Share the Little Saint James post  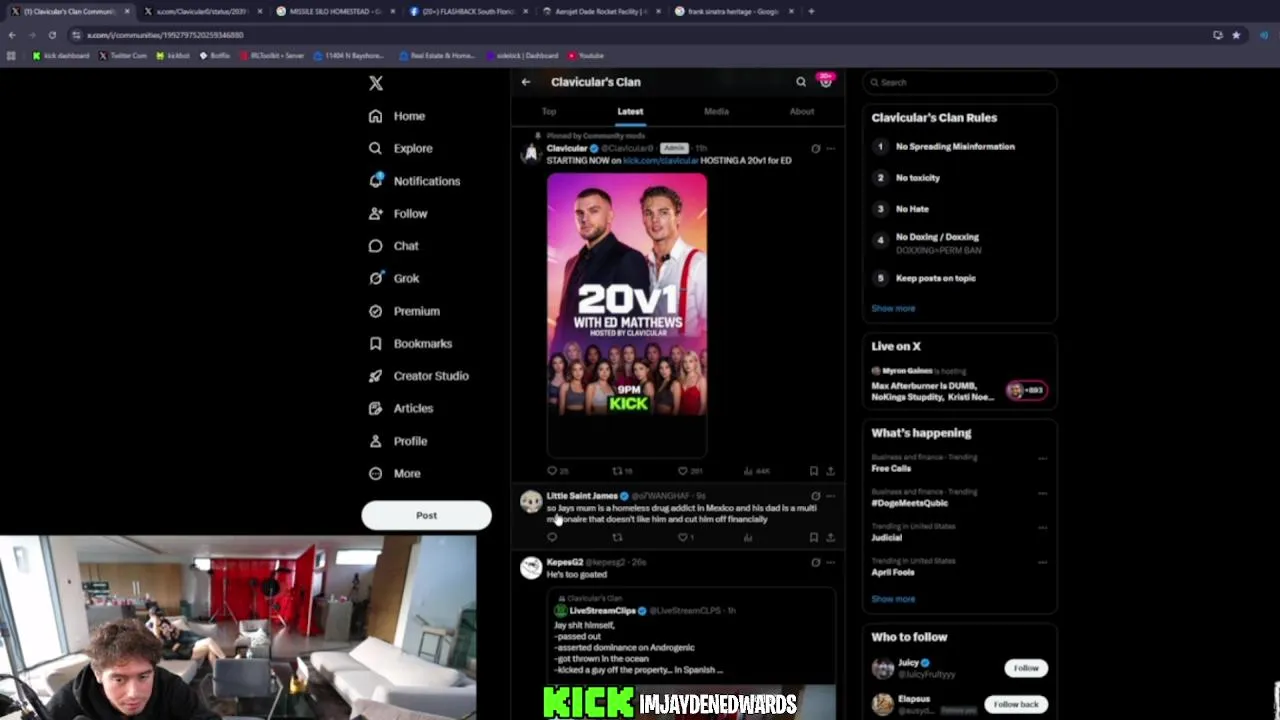(830, 537)
